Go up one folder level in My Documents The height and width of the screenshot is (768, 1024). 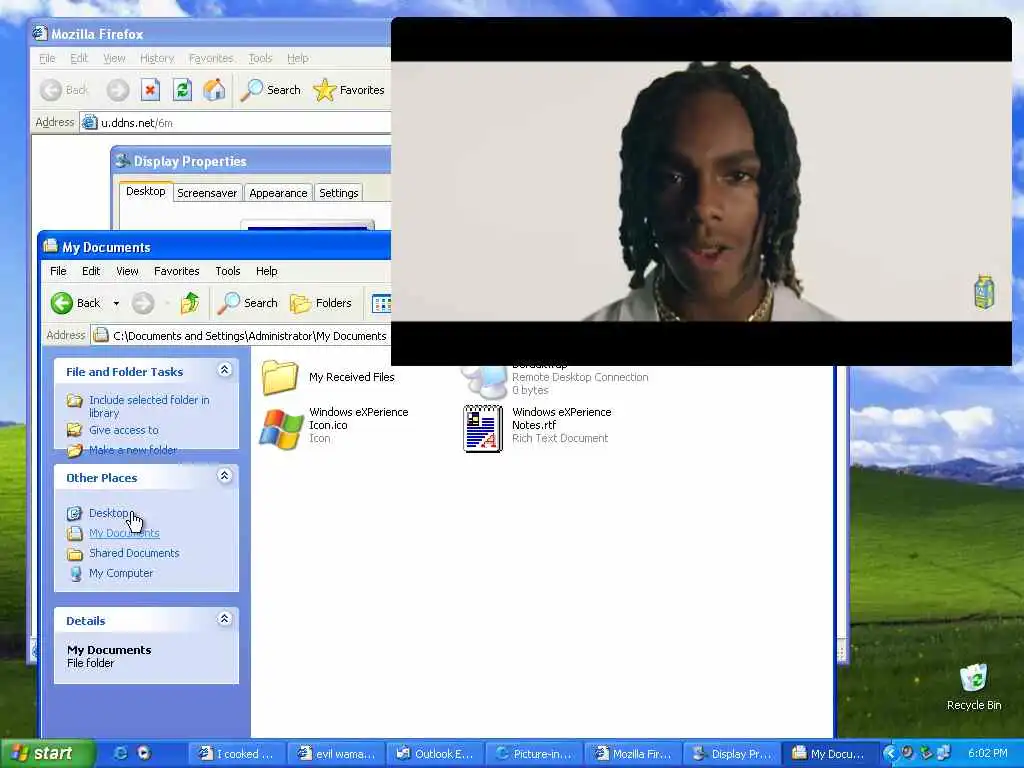[189, 303]
